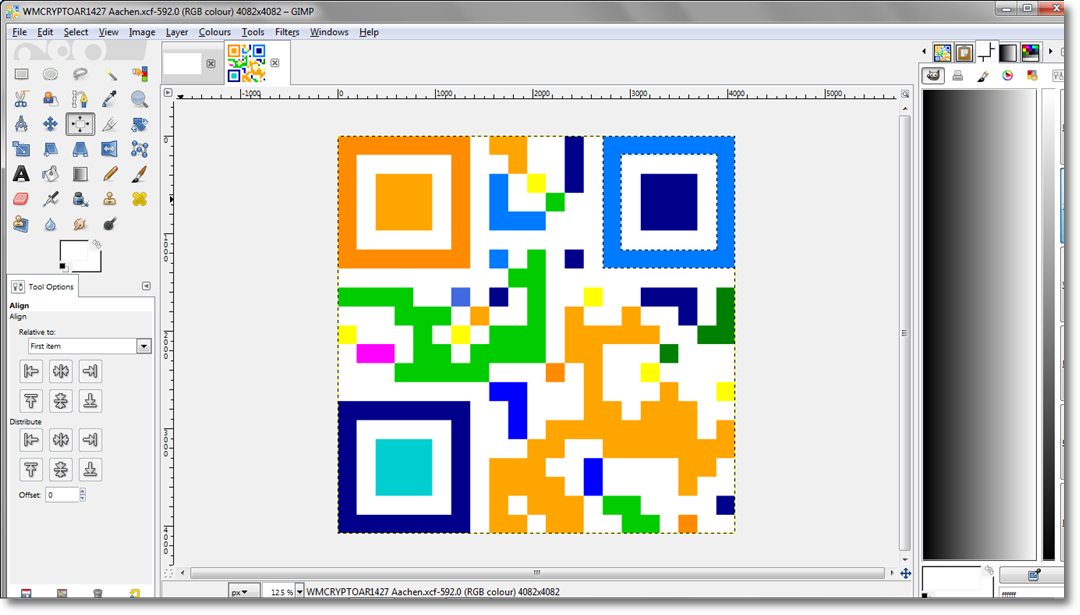The height and width of the screenshot is (615, 1080).
Task: Click the Offset value input field
Action: (62, 494)
